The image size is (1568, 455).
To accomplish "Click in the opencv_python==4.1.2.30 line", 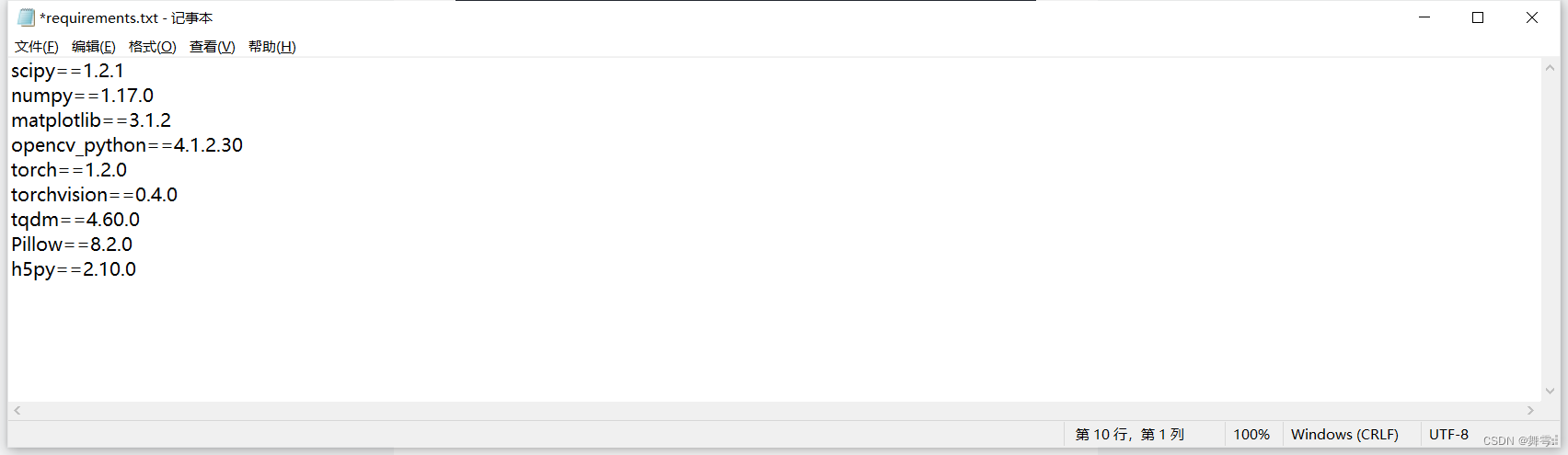I will [x=127, y=145].
